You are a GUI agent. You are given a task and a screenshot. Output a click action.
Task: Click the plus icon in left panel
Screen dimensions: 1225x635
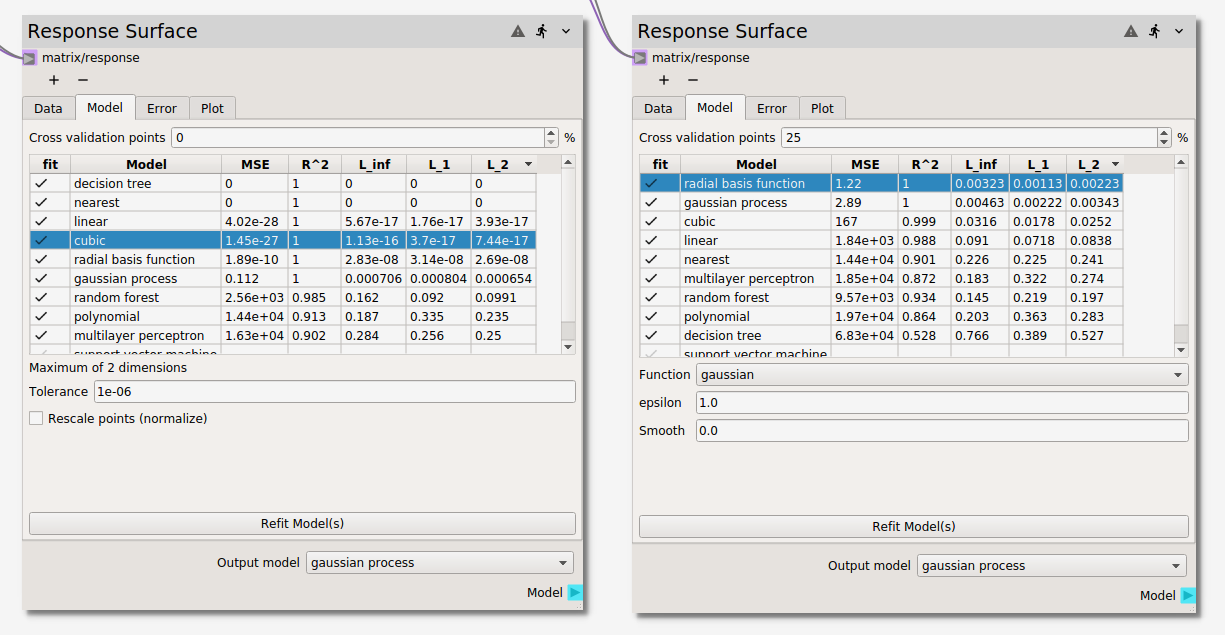point(53,80)
